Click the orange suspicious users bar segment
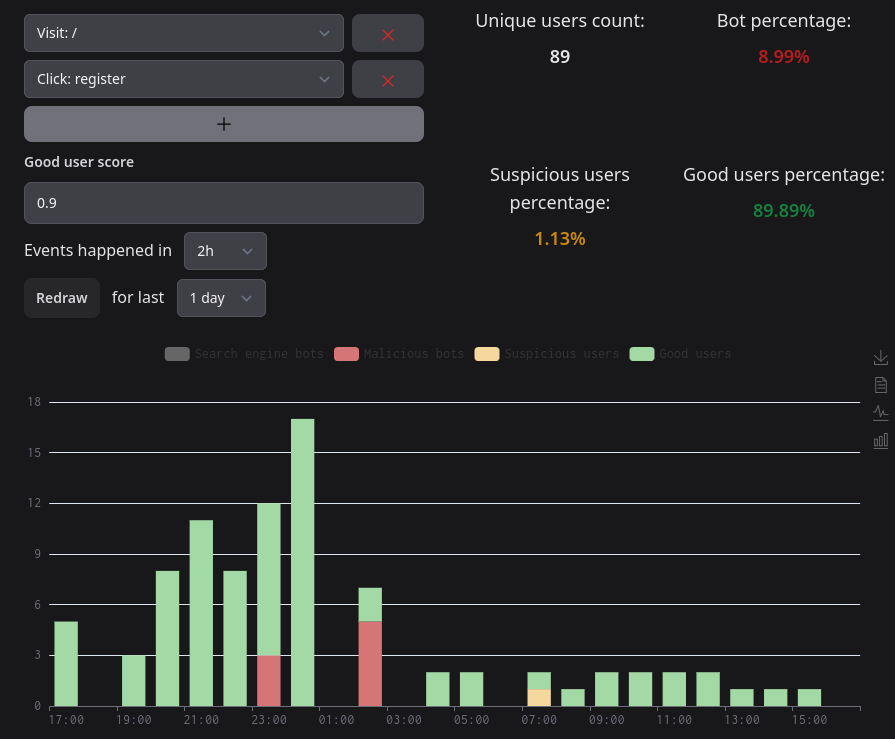This screenshot has height=739, width=895. pyautogui.click(x=539, y=697)
